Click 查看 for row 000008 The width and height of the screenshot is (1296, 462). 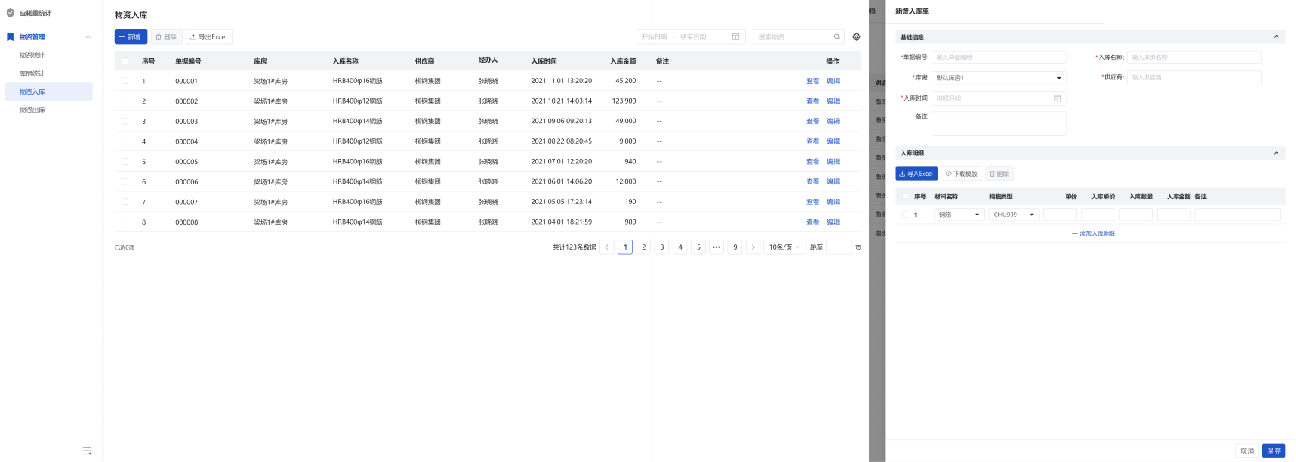tap(812, 222)
